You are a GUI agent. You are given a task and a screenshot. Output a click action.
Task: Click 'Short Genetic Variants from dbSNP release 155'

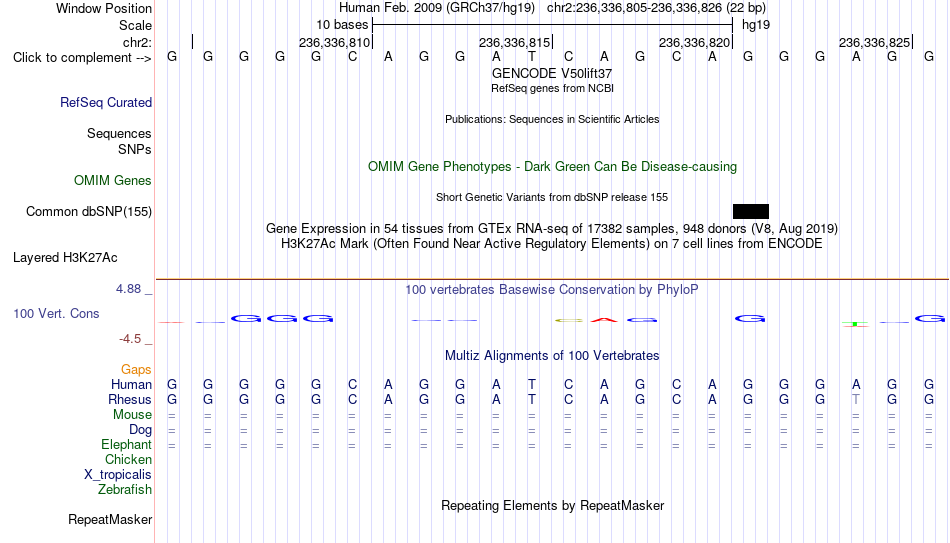click(x=552, y=198)
